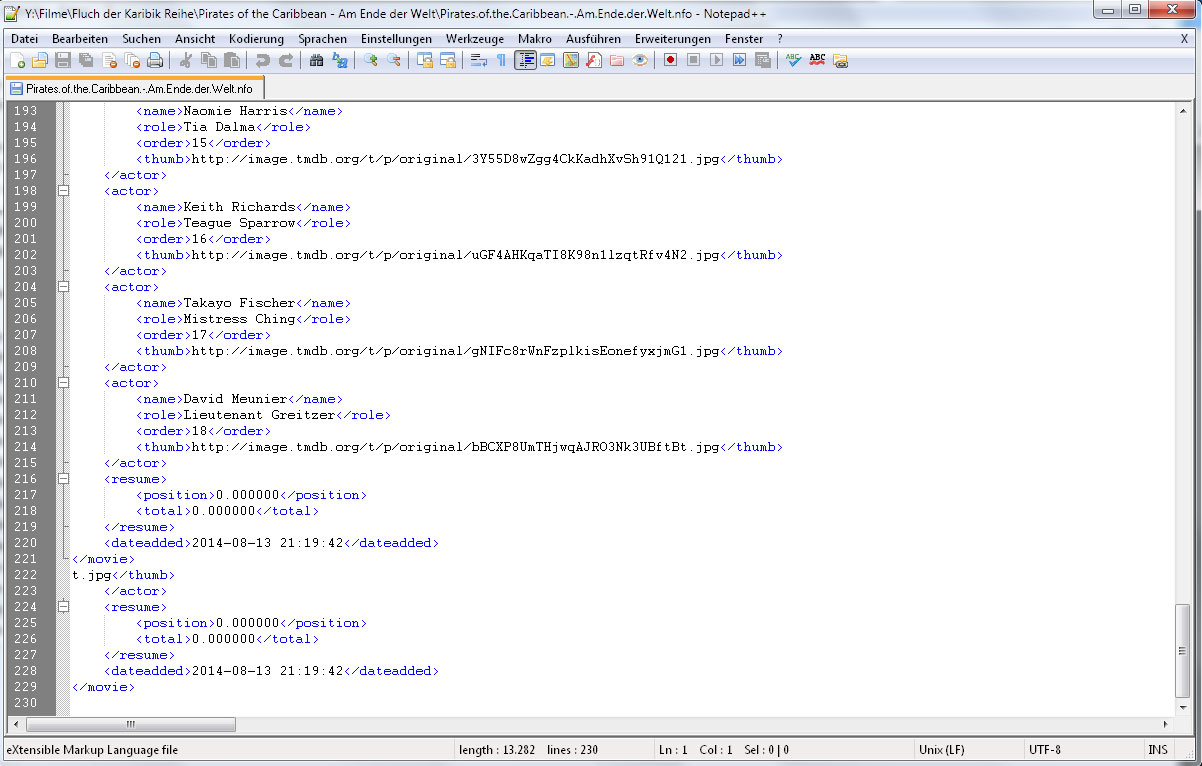The width and height of the screenshot is (1202, 766).
Task: Click the Close All documents icon
Action: pos(132,61)
